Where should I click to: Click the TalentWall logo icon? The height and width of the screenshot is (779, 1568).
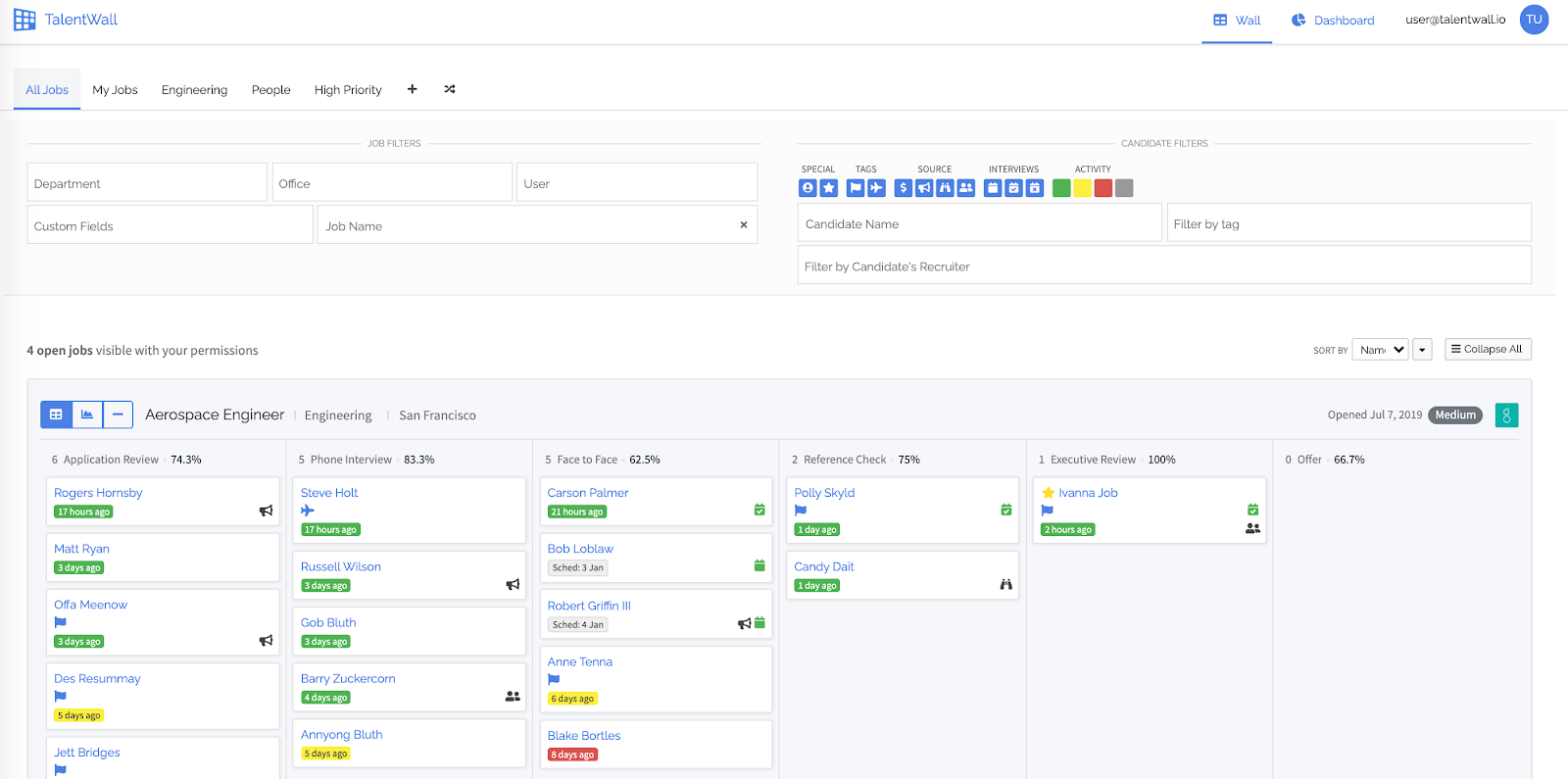tap(24, 20)
